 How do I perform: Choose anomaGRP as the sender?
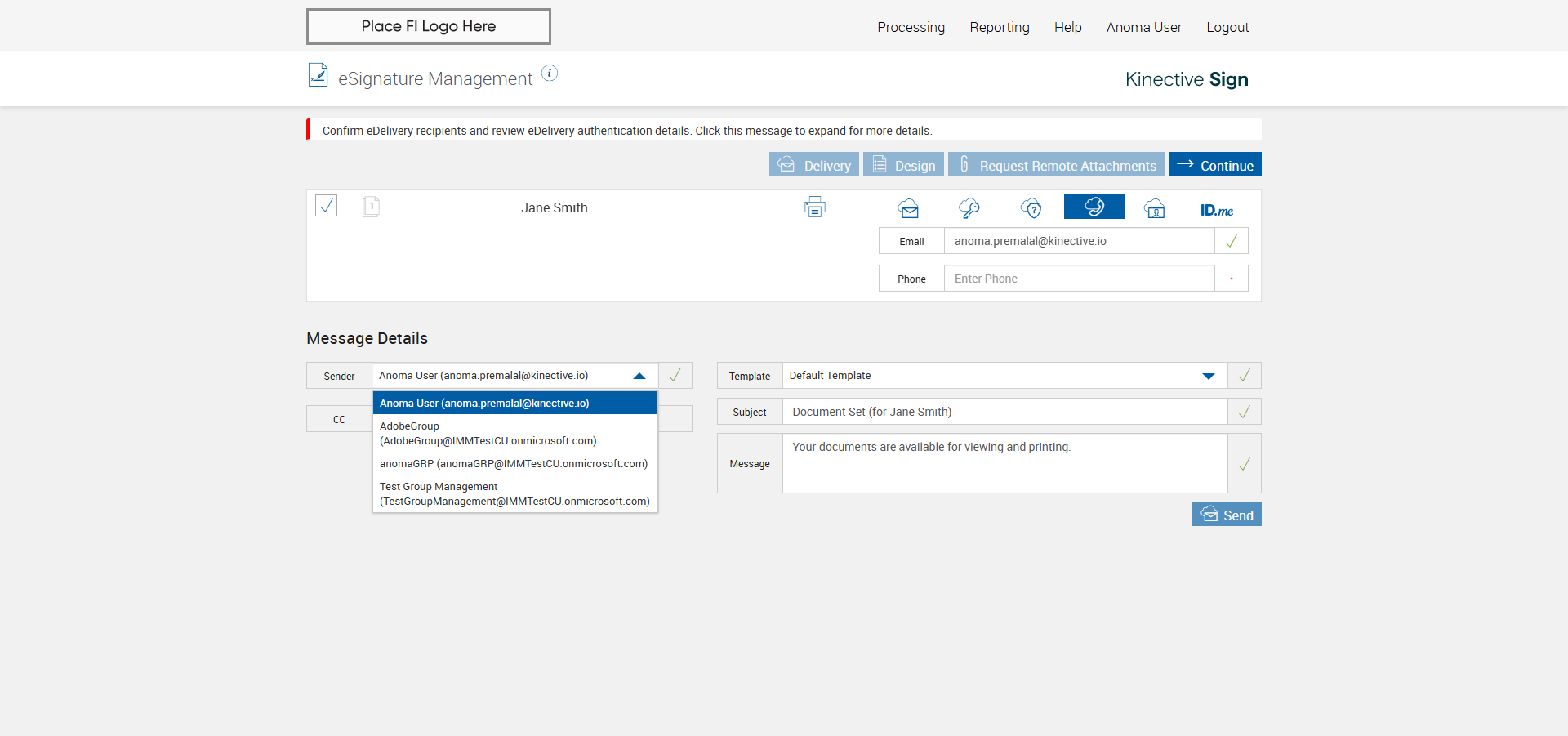pyautogui.click(x=514, y=464)
